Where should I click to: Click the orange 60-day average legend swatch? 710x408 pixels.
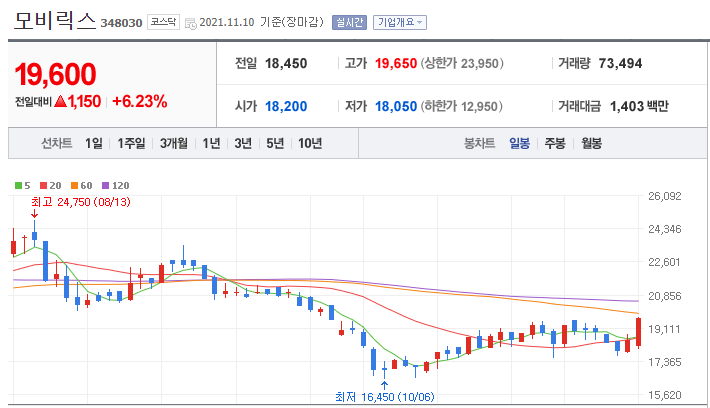point(75,185)
